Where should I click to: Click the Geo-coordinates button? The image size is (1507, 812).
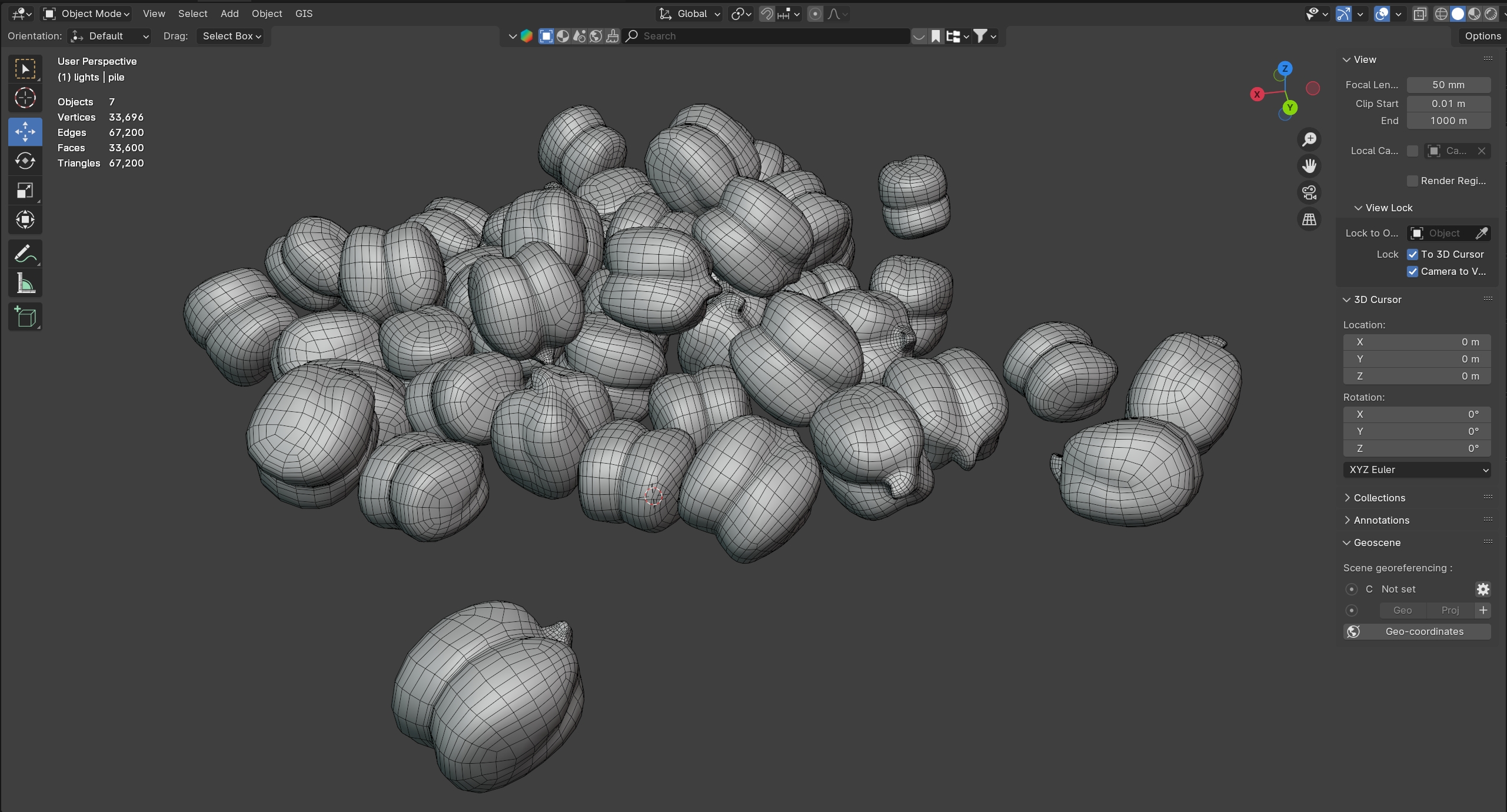1417,631
